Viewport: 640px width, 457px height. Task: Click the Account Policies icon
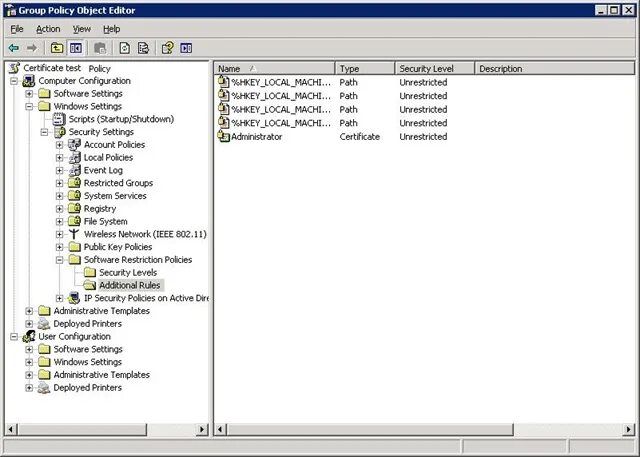[x=74, y=144]
